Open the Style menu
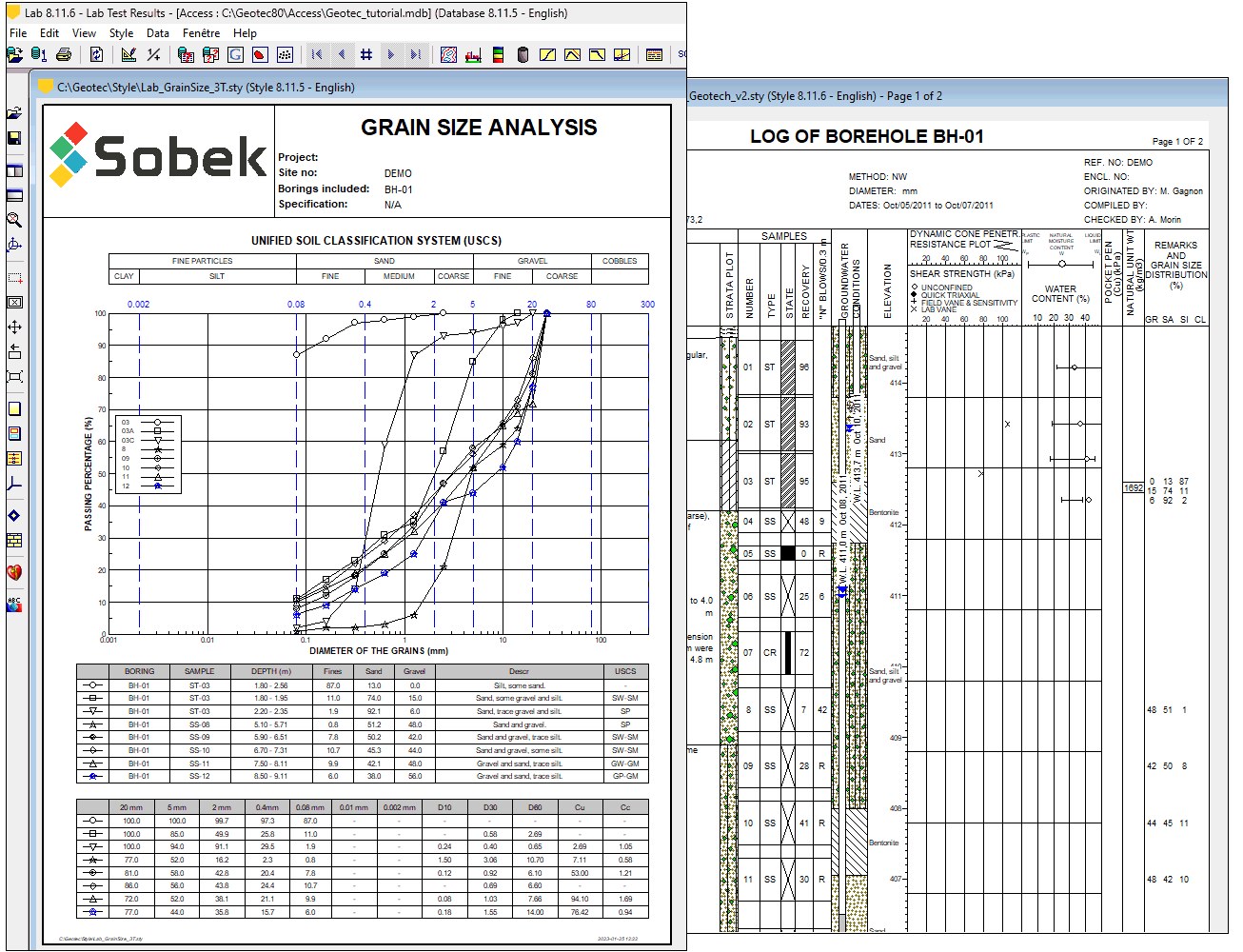The image size is (1243, 952). 121,32
